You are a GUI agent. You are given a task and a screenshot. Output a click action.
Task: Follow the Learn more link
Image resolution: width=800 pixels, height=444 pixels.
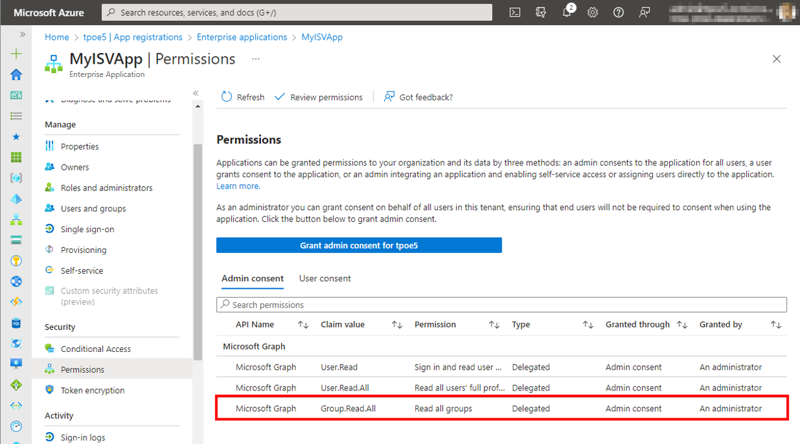point(238,186)
